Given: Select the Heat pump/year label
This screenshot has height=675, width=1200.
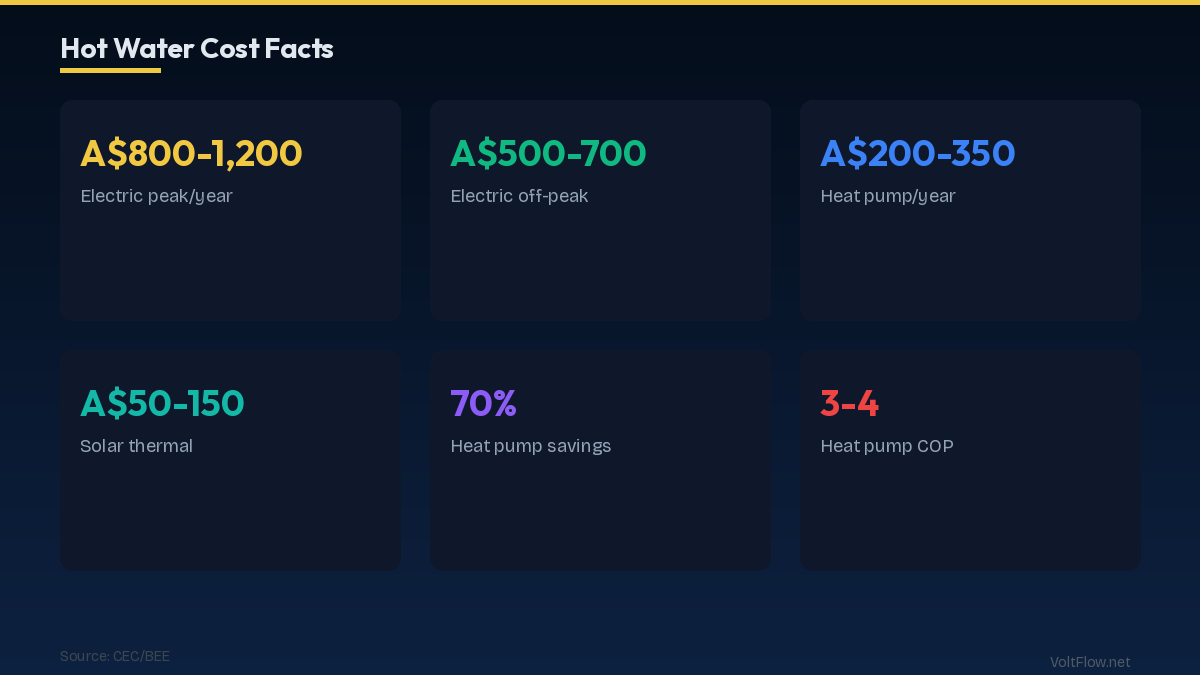Looking at the screenshot, I should pos(887,196).
